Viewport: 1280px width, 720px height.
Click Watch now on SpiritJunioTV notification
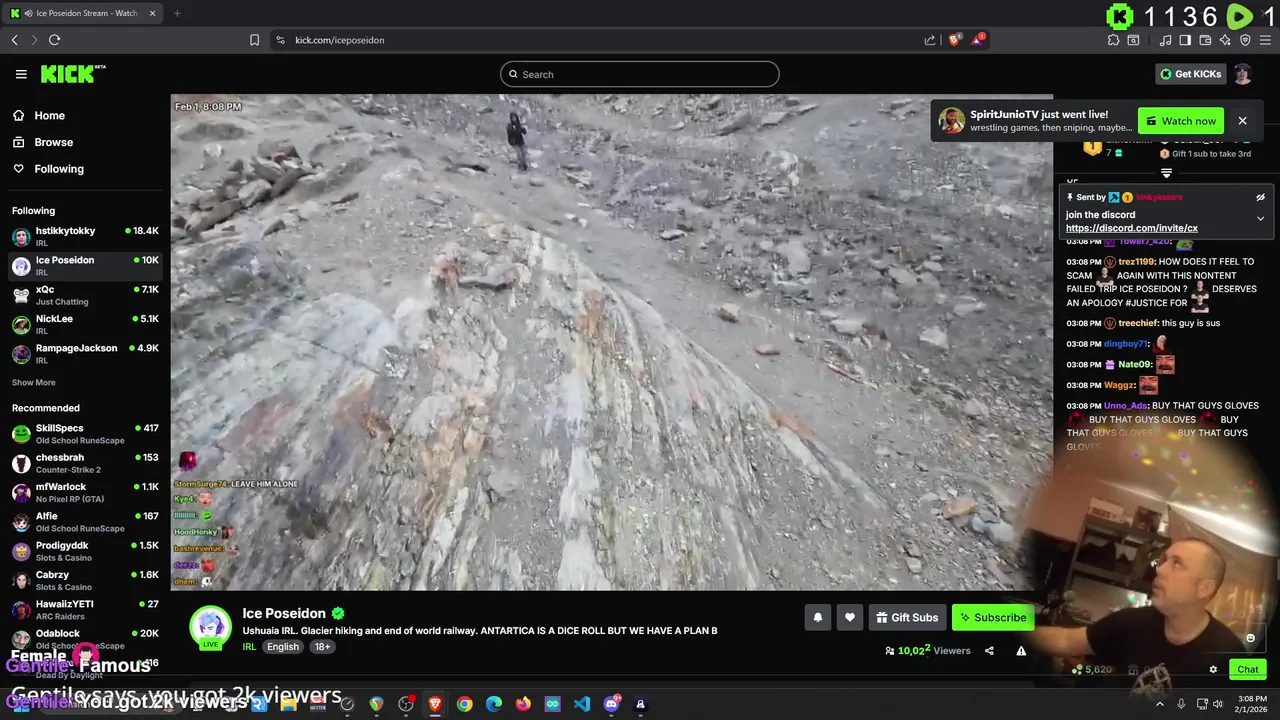pyautogui.click(x=1181, y=121)
